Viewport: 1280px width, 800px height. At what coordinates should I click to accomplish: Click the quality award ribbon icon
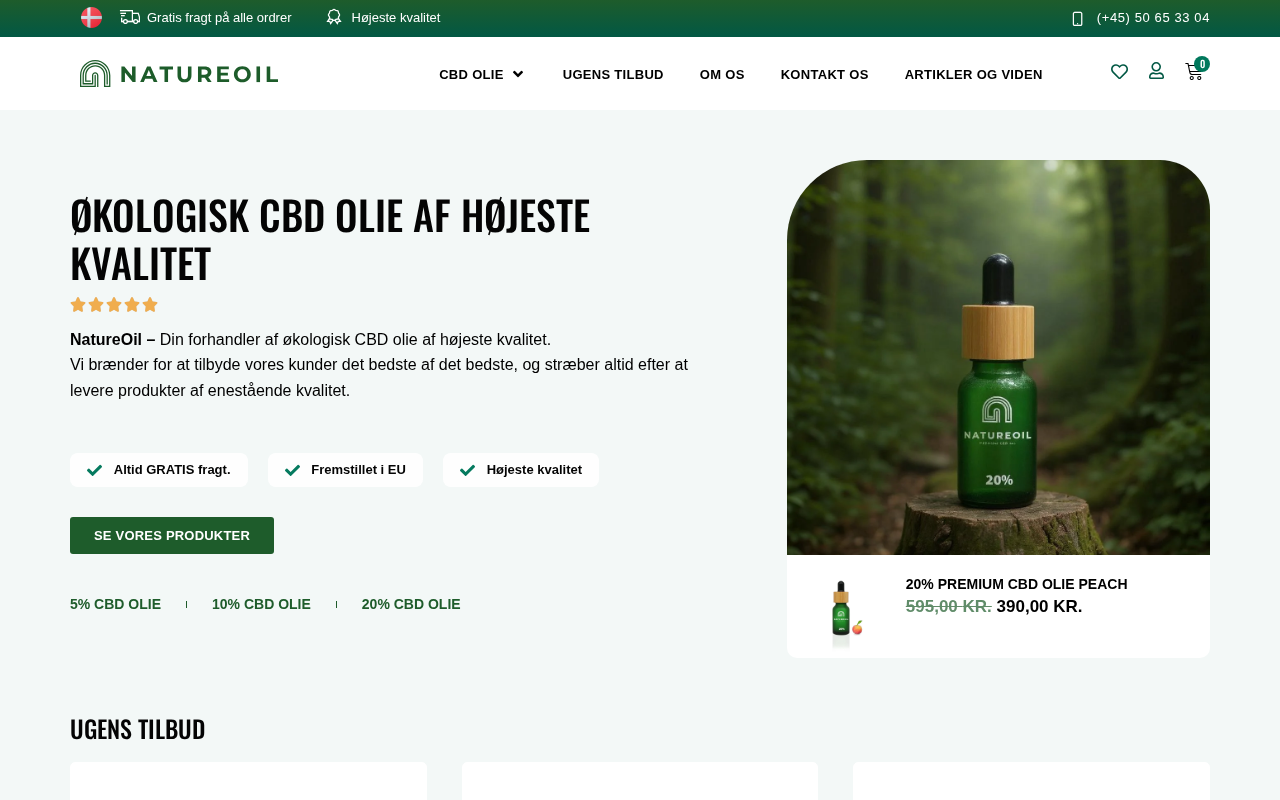334,17
